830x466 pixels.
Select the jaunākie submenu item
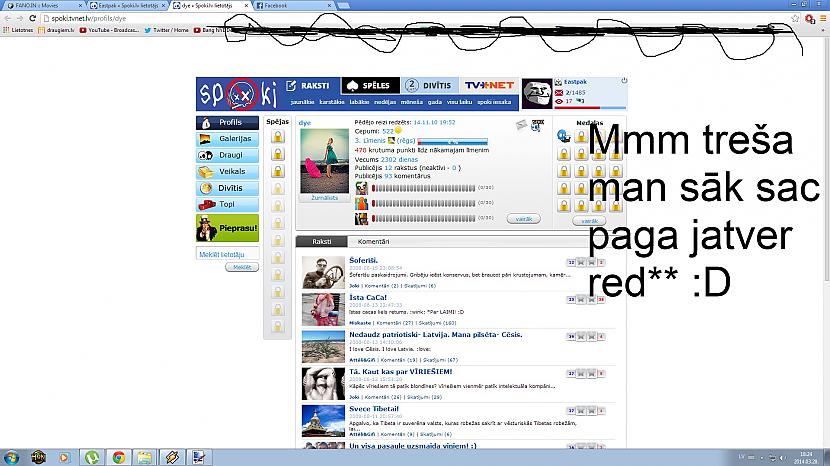pyautogui.click(x=302, y=102)
